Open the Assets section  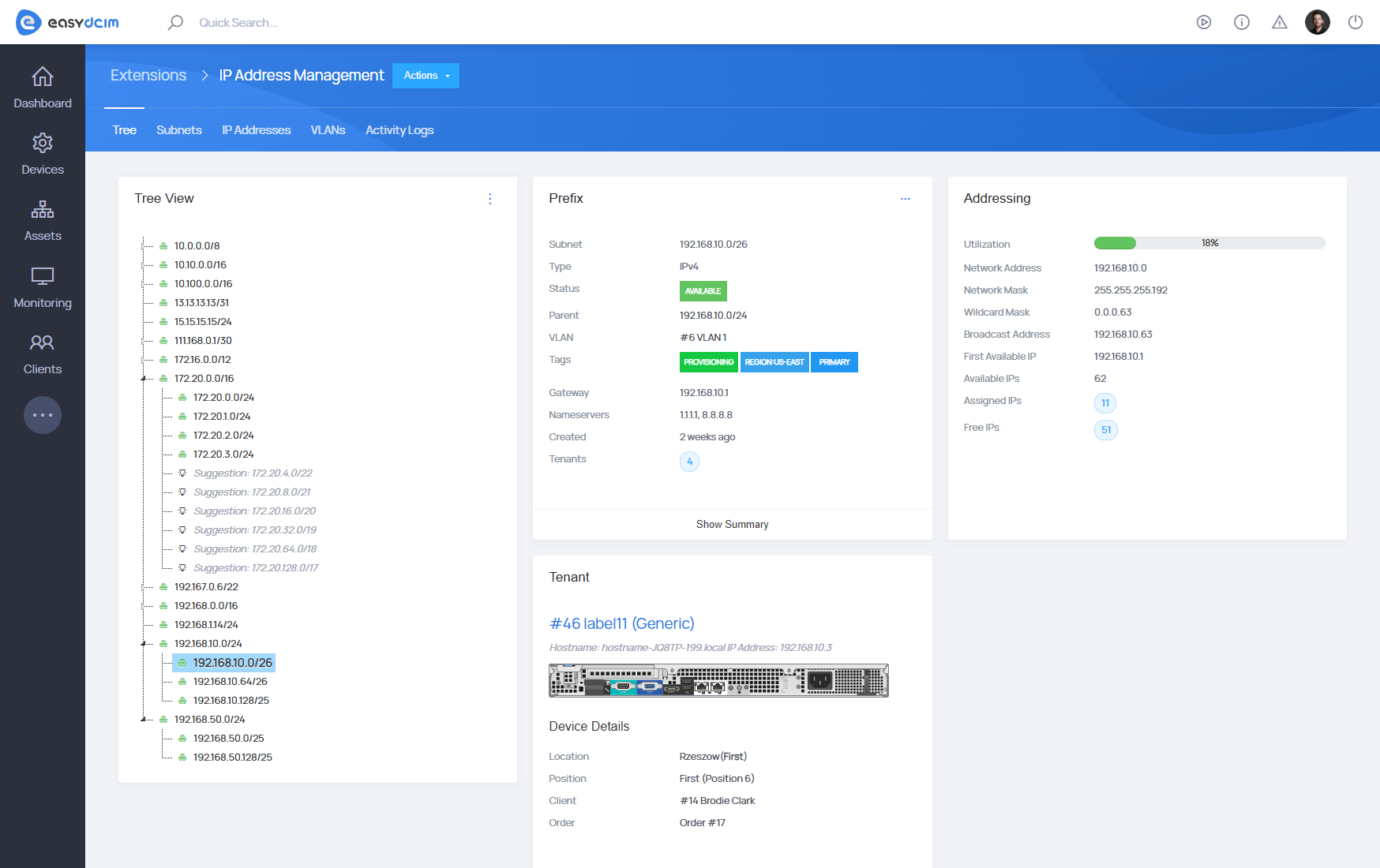(43, 220)
